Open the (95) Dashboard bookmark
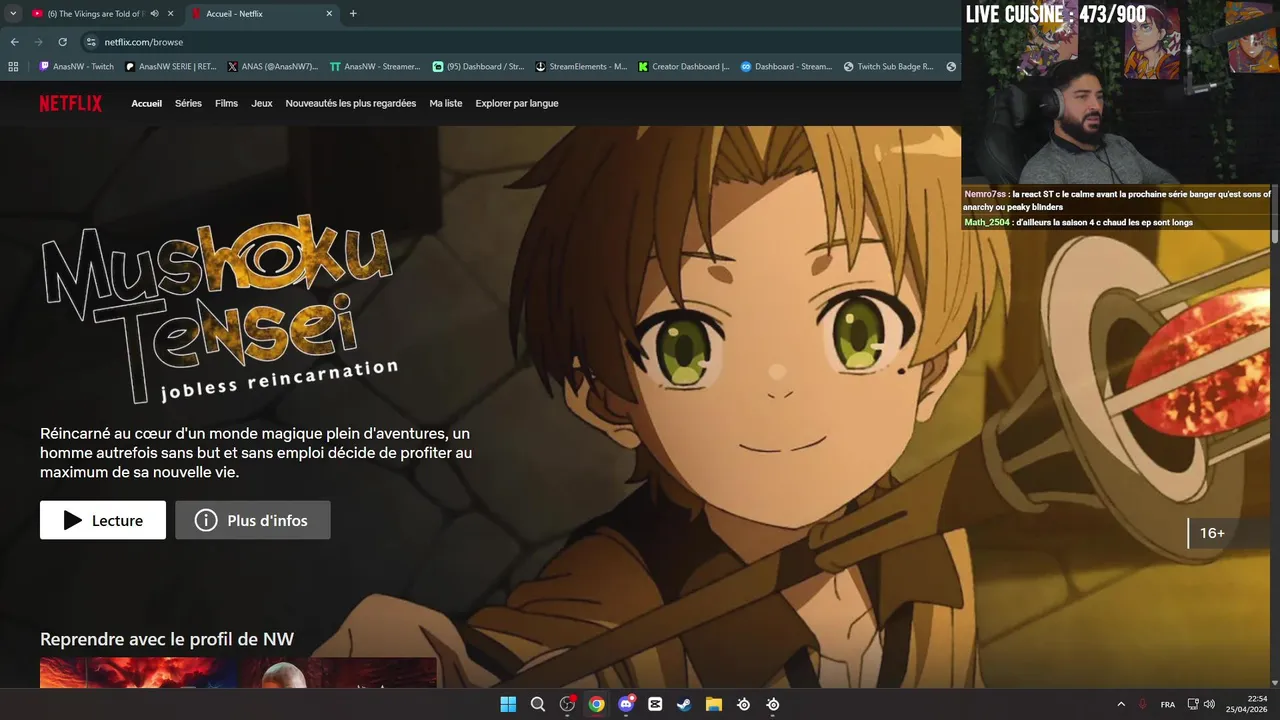Image resolution: width=1280 pixels, height=720 pixels. point(478,67)
